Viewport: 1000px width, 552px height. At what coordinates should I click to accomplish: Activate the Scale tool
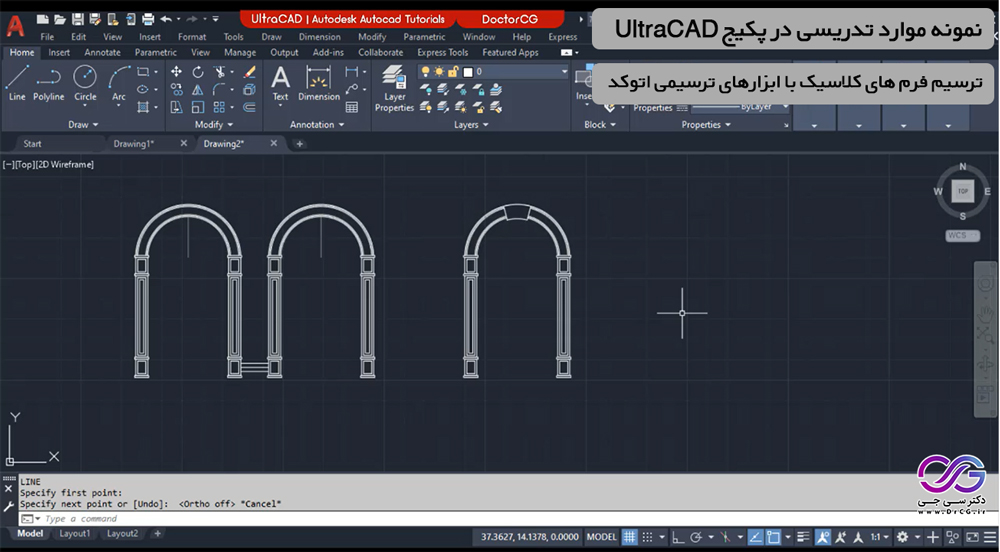198,107
